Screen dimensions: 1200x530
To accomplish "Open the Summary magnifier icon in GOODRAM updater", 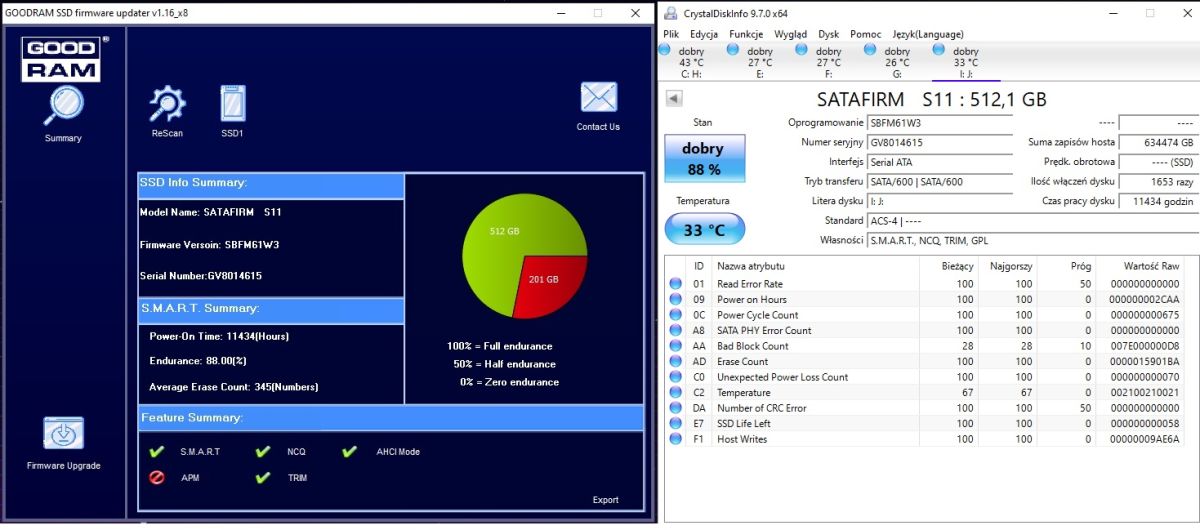I will 65,105.
